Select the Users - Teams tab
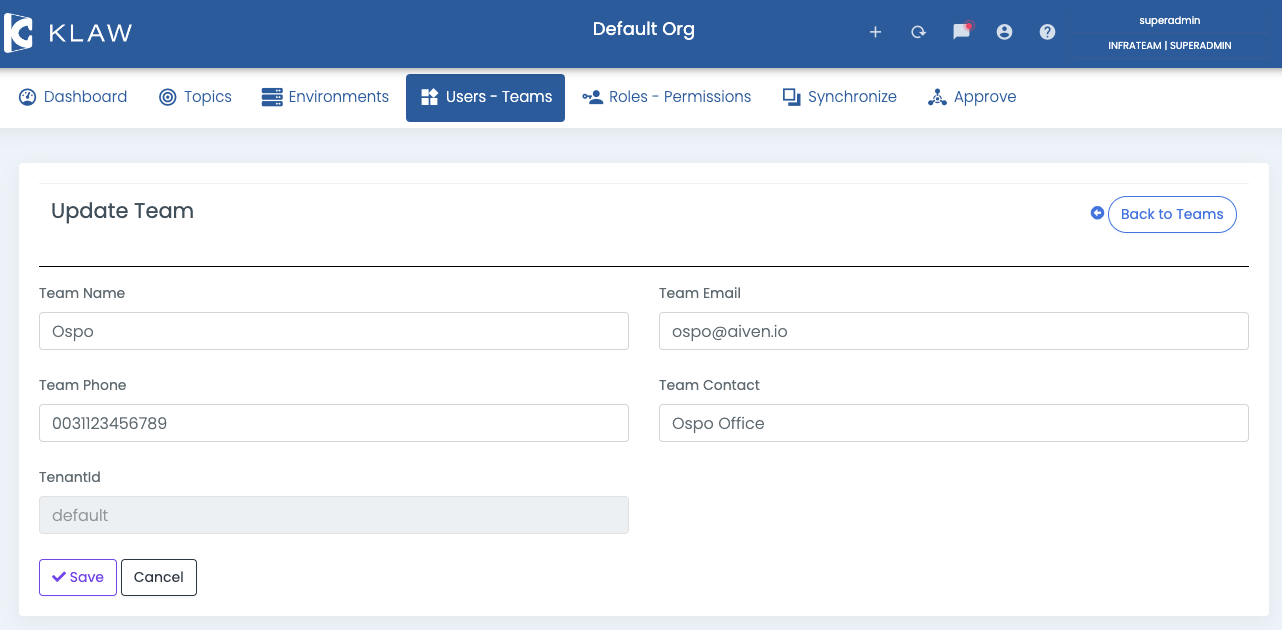Viewport: 1282px width, 630px height. point(485,97)
